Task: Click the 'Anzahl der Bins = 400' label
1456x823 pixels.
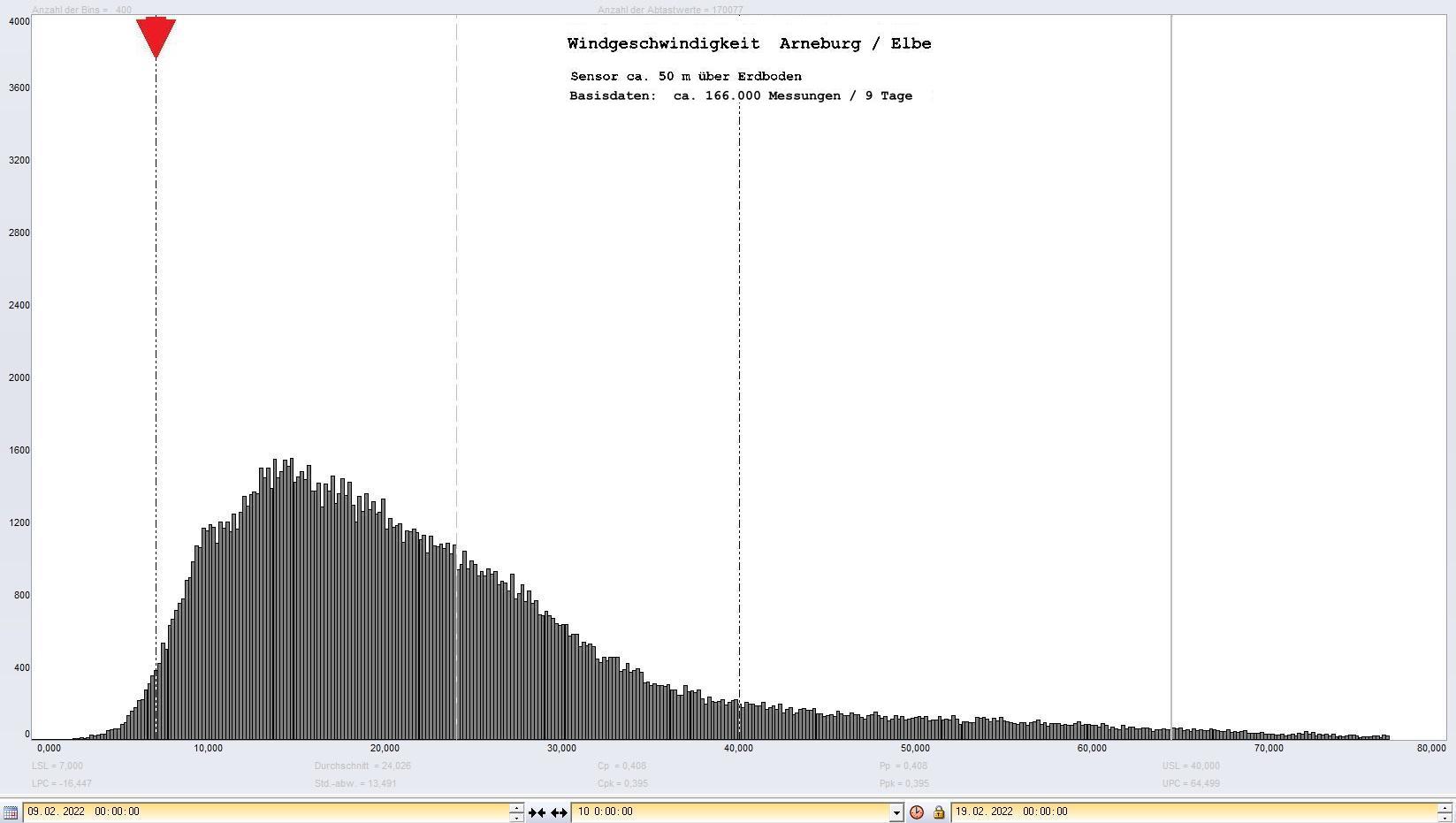Action: [x=81, y=10]
